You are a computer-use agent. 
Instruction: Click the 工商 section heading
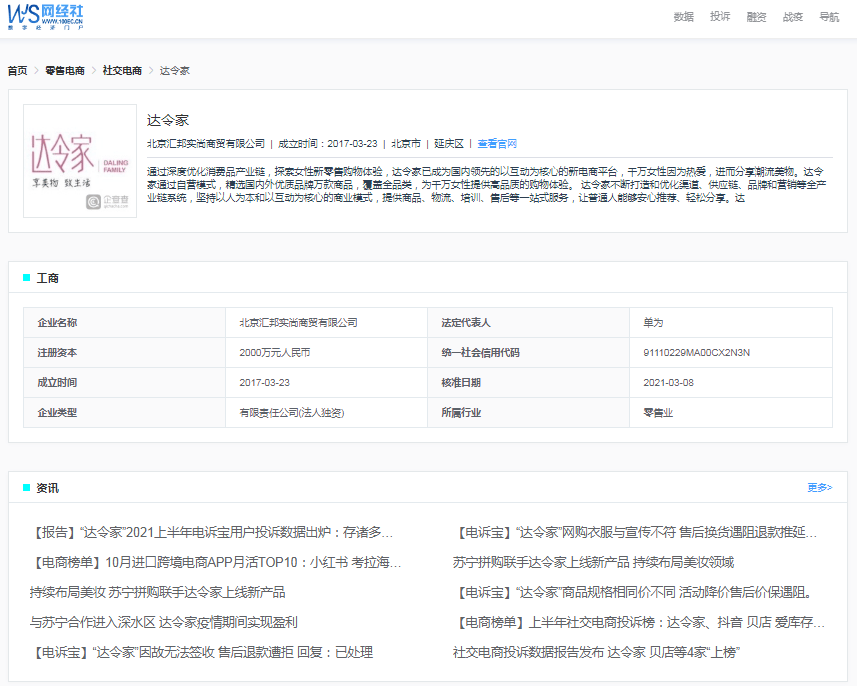[x=48, y=278]
